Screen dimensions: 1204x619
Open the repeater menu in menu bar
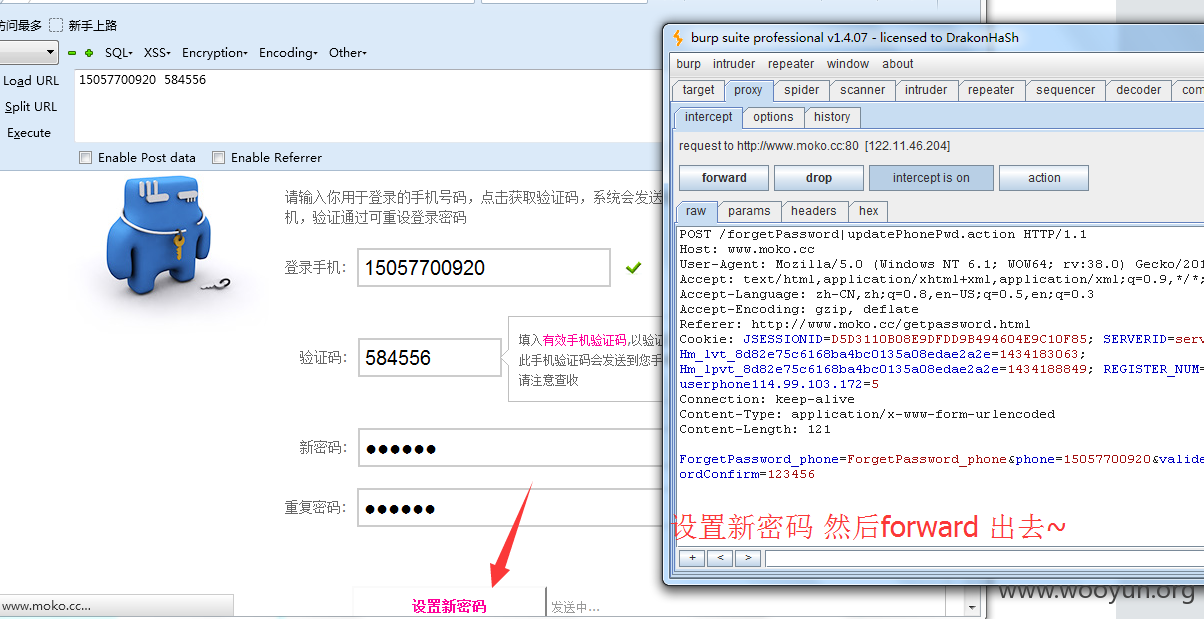point(791,64)
